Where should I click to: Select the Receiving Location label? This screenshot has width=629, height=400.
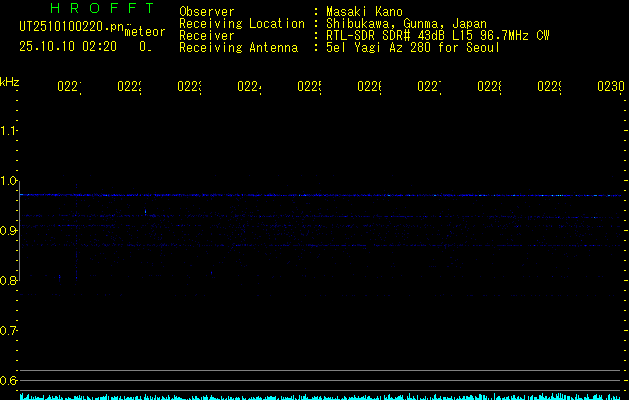pos(242,23)
